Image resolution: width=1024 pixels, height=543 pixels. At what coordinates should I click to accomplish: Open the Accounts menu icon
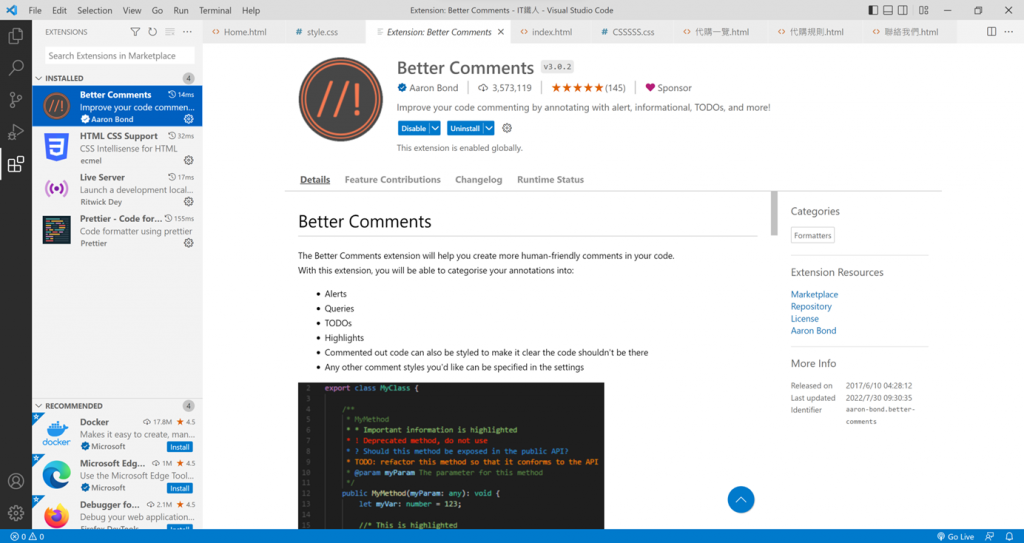point(16,481)
